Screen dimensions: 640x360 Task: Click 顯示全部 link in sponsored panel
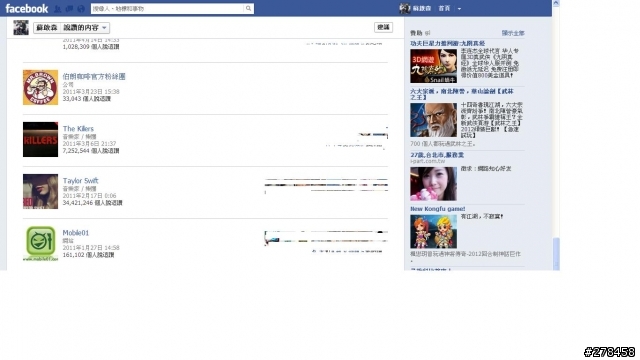pos(513,33)
